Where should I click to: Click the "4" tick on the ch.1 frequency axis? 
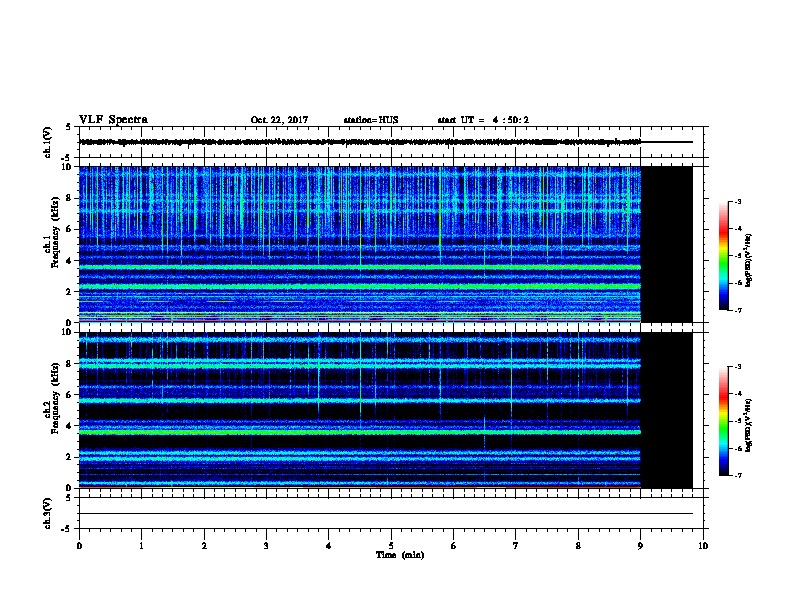70,261
